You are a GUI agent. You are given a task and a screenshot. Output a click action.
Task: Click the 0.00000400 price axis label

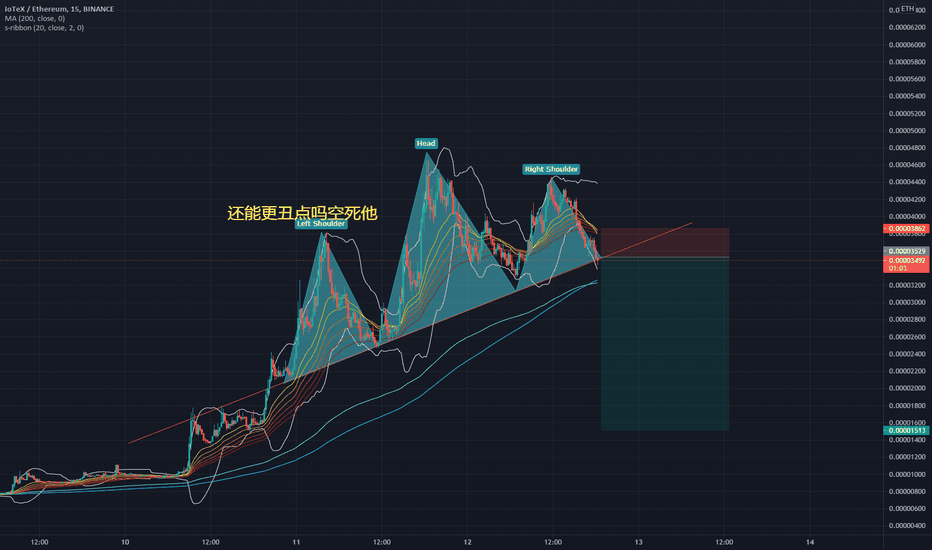pos(907,526)
